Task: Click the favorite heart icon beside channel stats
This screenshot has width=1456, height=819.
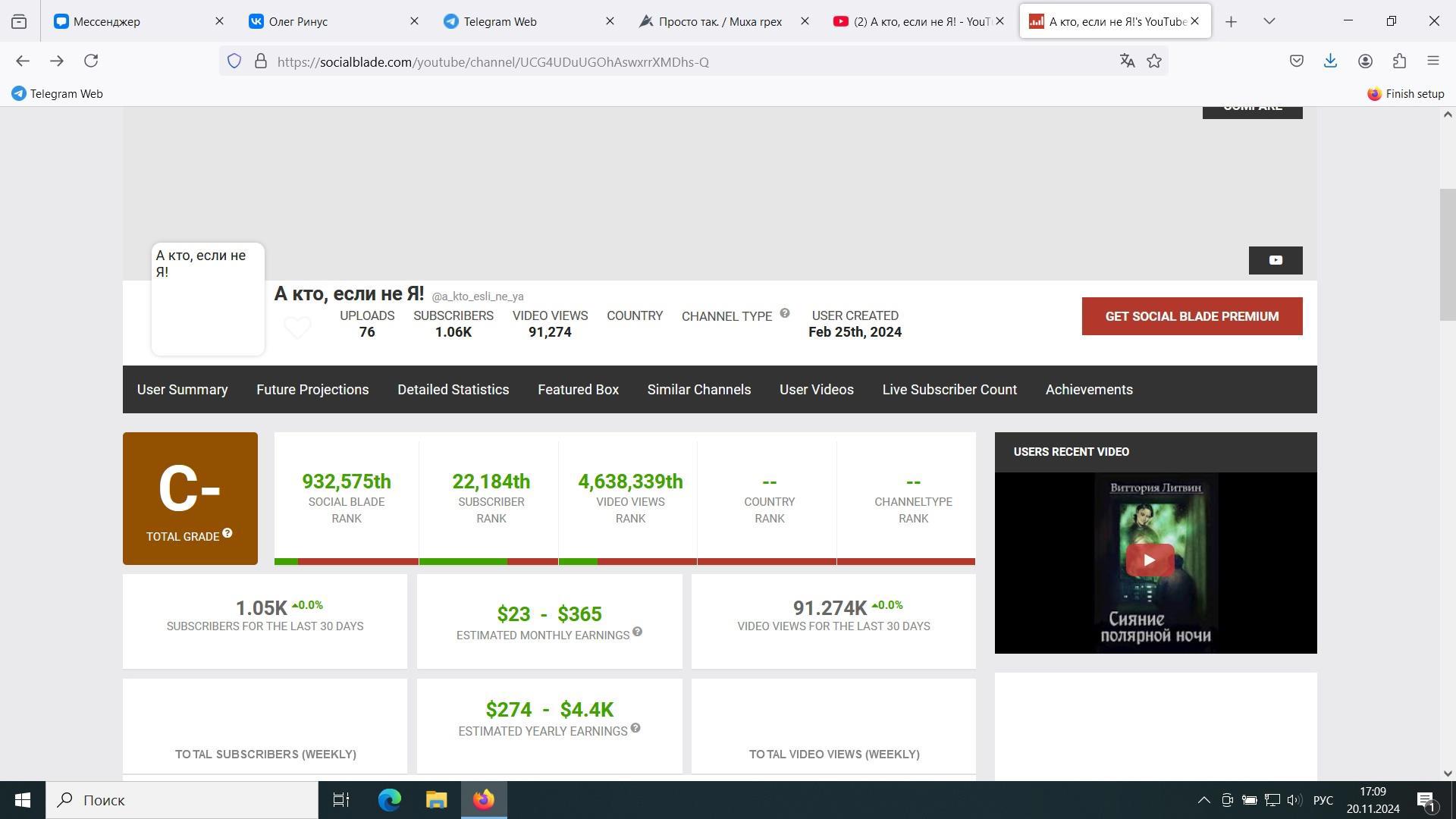Action: [297, 327]
